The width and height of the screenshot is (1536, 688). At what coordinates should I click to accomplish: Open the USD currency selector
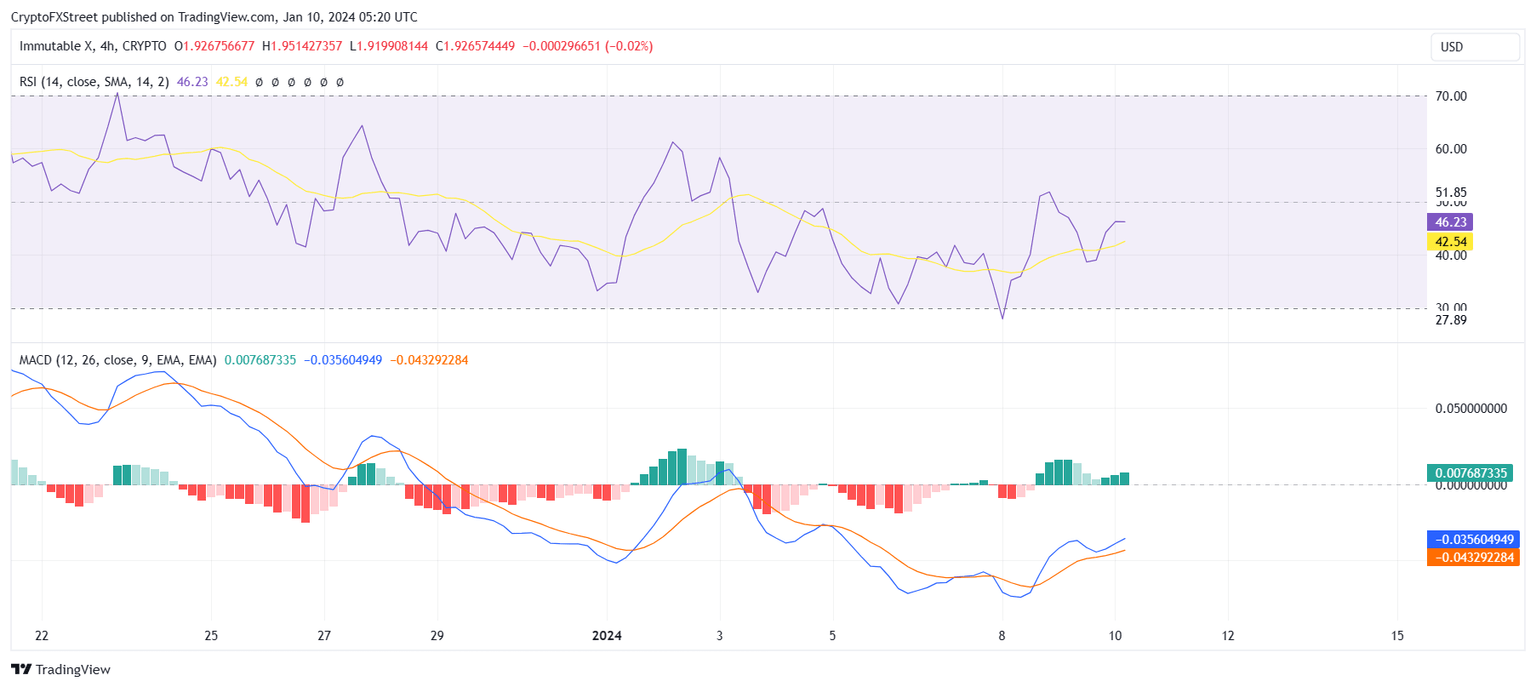[x=1476, y=46]
